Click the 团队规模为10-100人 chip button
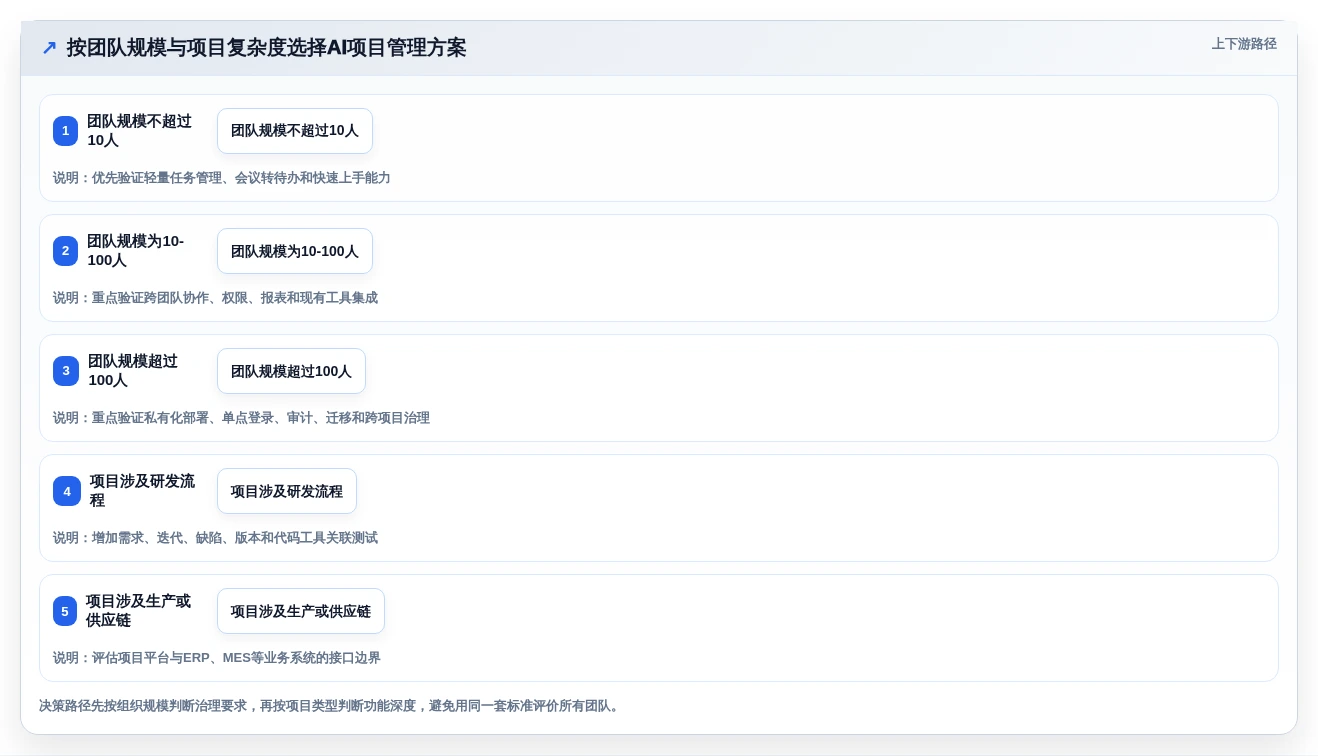Viewport: 1318px width, 756px height. click(x=295, y=251)
